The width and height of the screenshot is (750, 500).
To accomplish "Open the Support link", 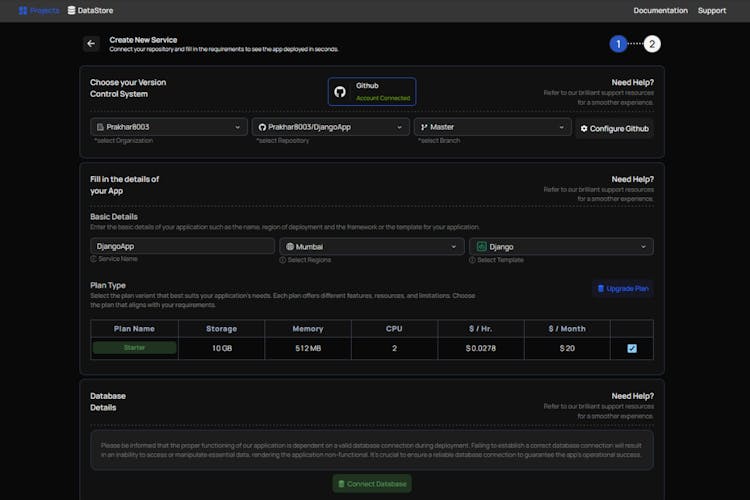I will click(x=711, y=11).
